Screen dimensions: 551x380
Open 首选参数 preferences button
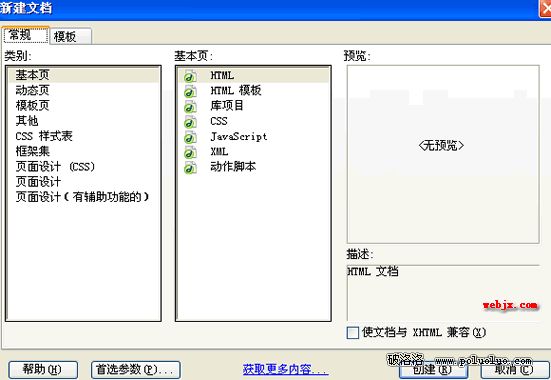[136, 370]
